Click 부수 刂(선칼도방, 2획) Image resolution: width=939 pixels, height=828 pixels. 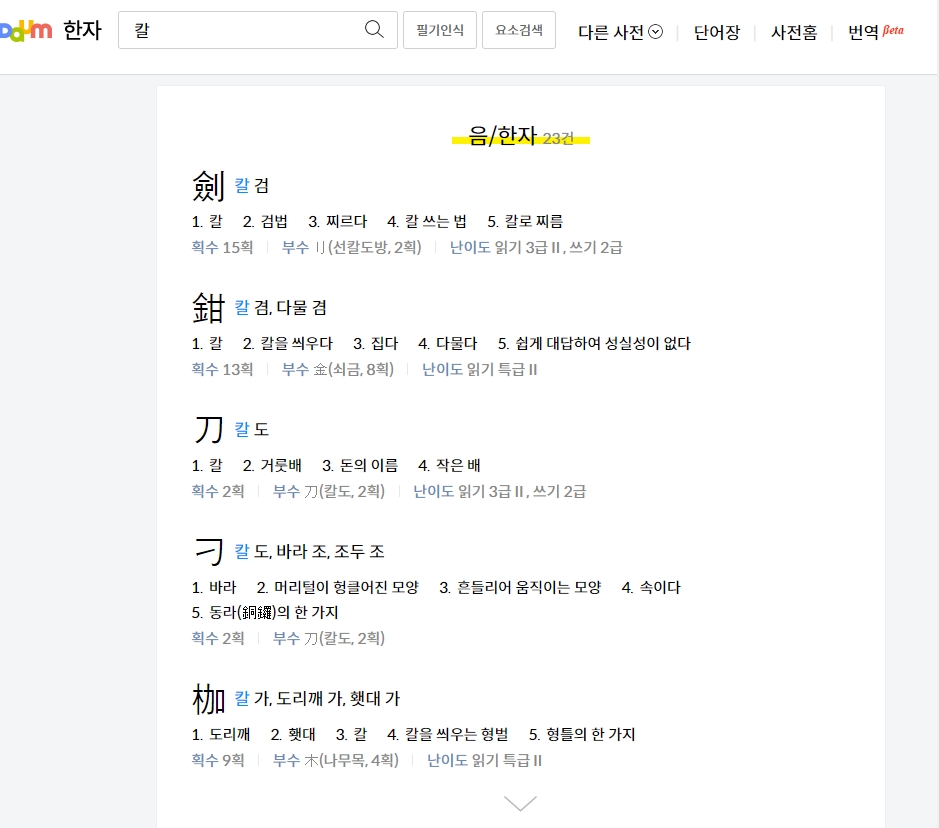coord(352,247)
